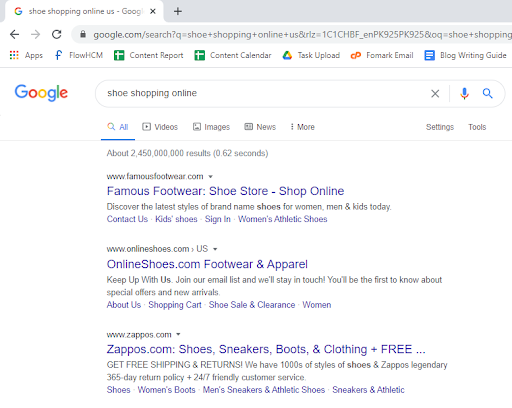Open Zappos Shoes sitelink
512x408 pixels.
pos(118,390)
